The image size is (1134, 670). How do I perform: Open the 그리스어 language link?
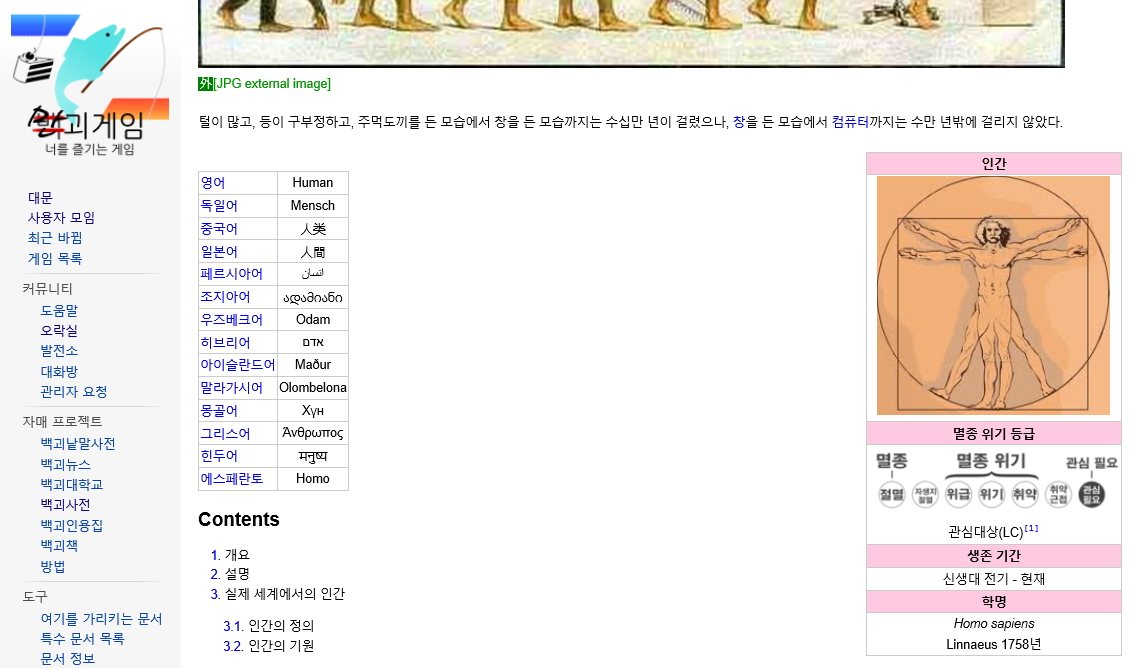pos(225,434)
